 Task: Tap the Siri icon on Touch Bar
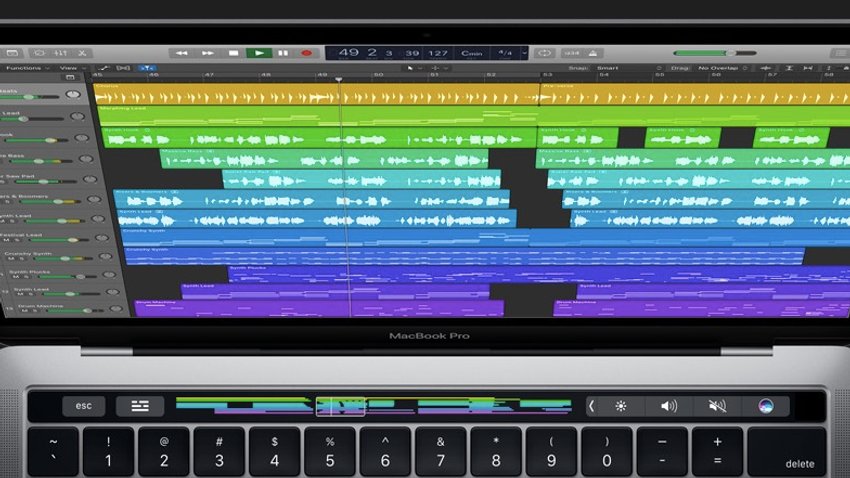(765, 406)
